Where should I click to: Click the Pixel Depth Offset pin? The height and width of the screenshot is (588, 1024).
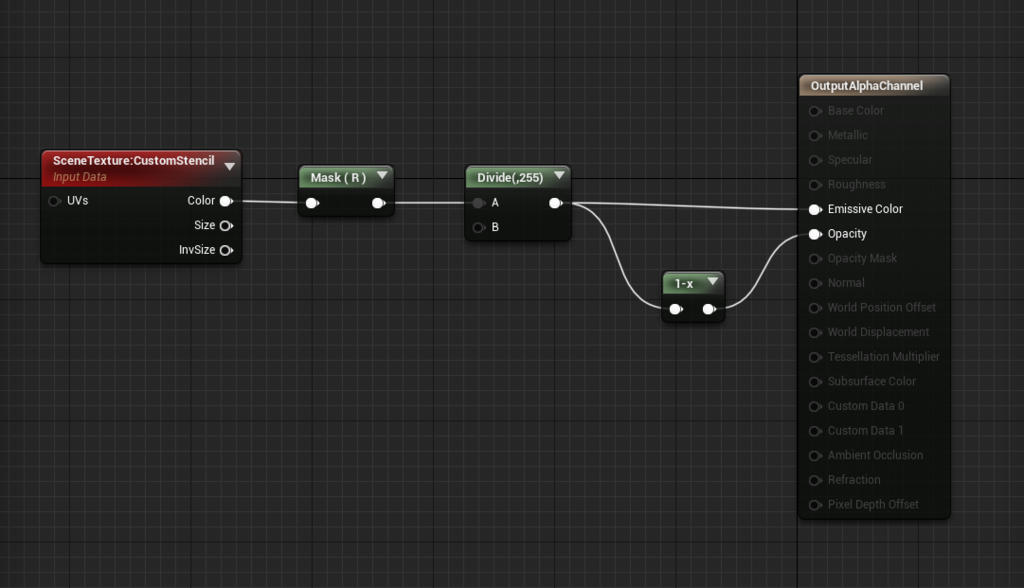[x=815, y=505]
